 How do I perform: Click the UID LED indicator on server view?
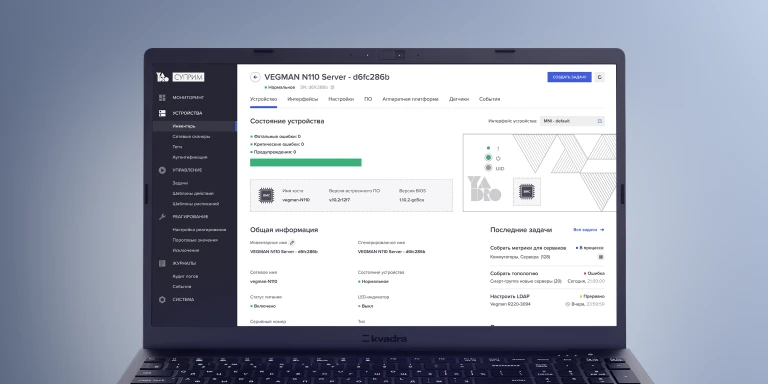488,168
